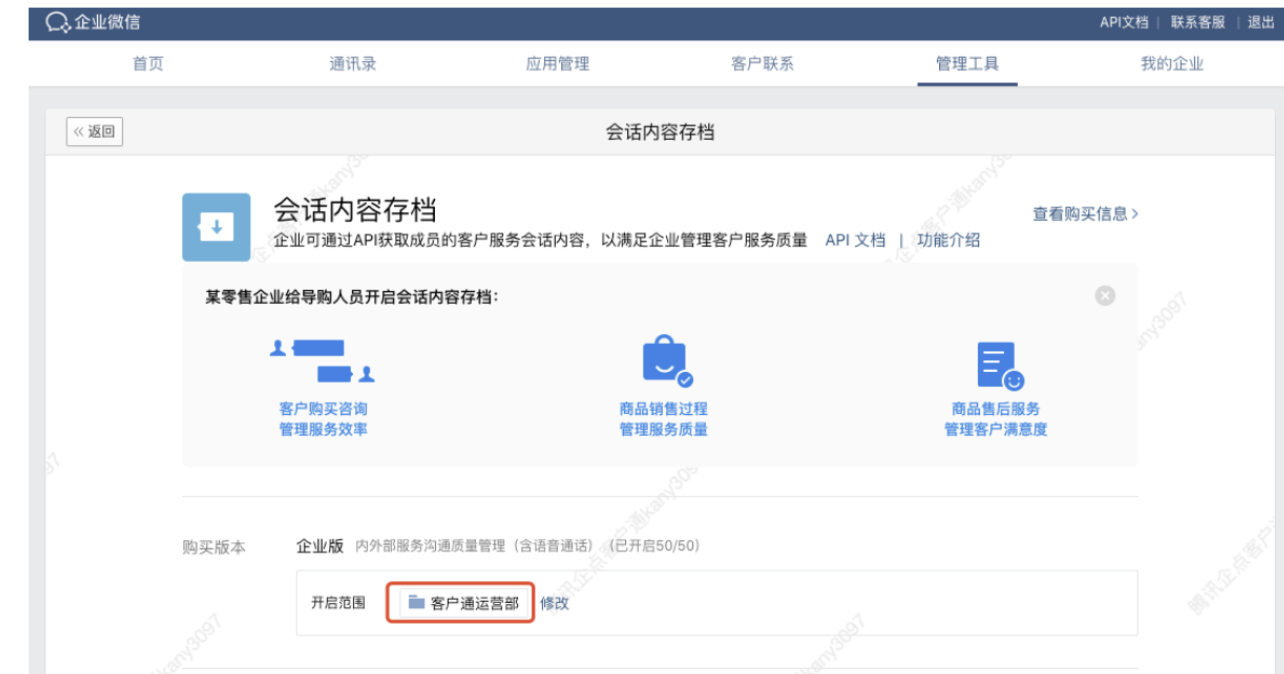Screen dimensions: 1284x674
Task: Open the 通讯录 tab
Action: (353, 64)
